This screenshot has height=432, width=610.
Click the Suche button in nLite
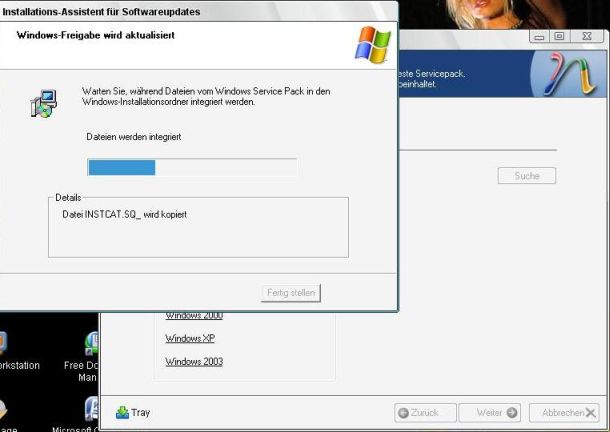[x=527, y=176]
